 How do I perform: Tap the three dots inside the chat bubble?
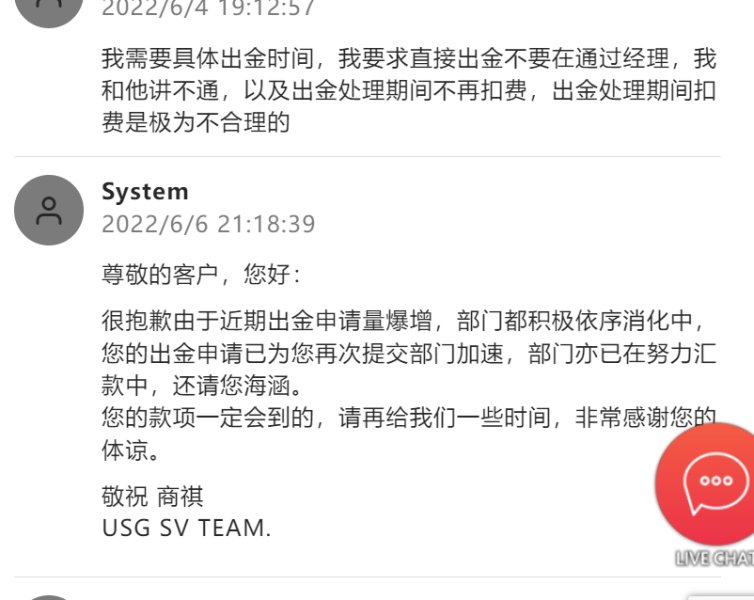point(716,480)
